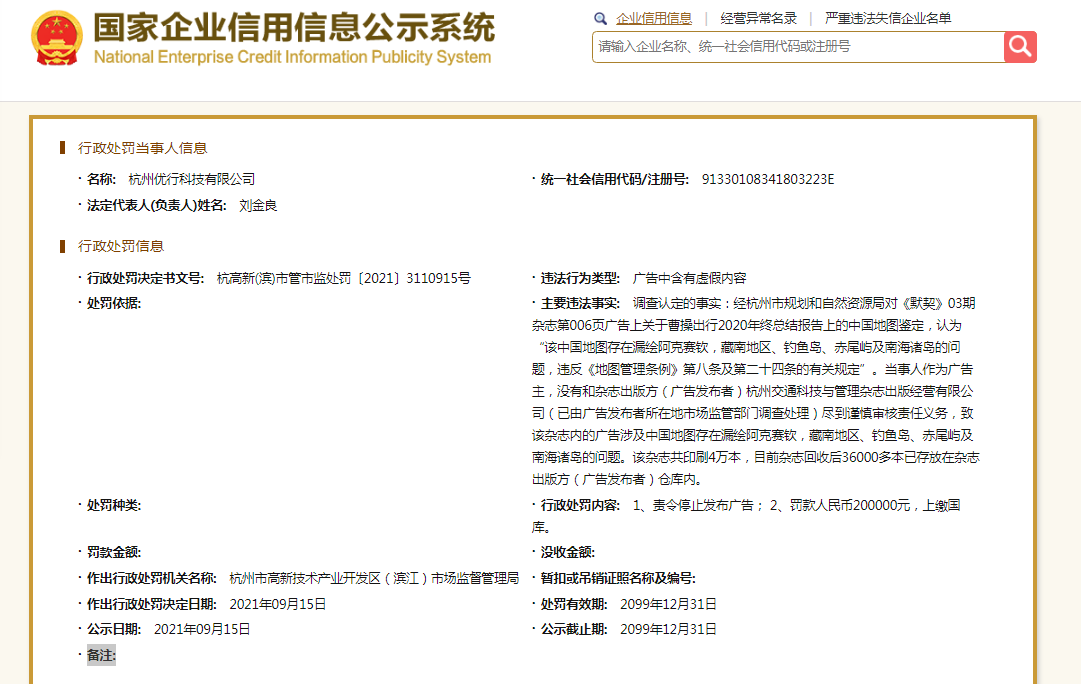This screenshot has height=684, width=1081.
Task: Click legal representative name 刘金良
Action: click(x=258, y=205)
